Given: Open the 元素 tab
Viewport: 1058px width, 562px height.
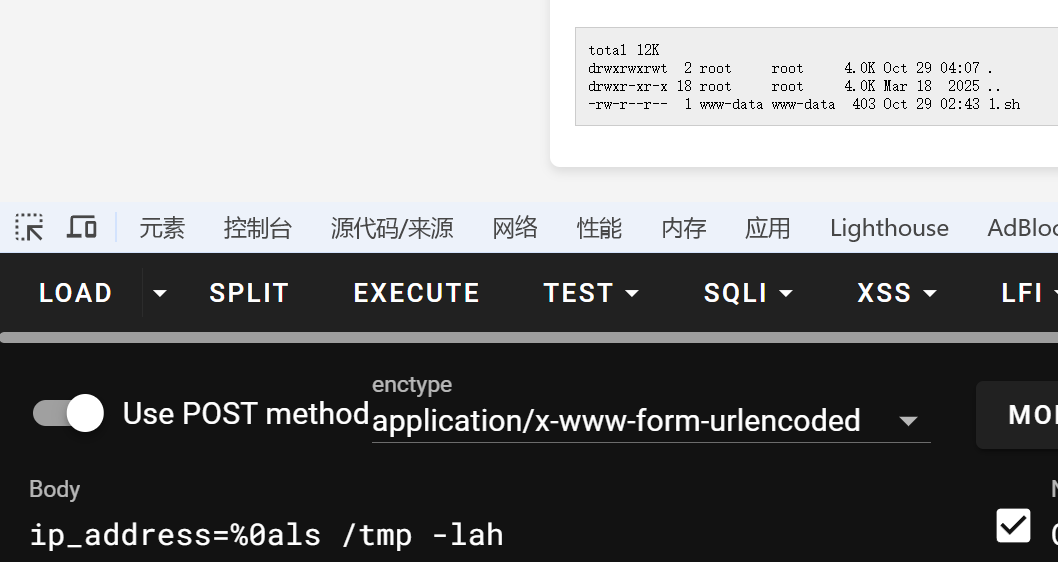Looking at the screenshot, I should pos(162,228).
